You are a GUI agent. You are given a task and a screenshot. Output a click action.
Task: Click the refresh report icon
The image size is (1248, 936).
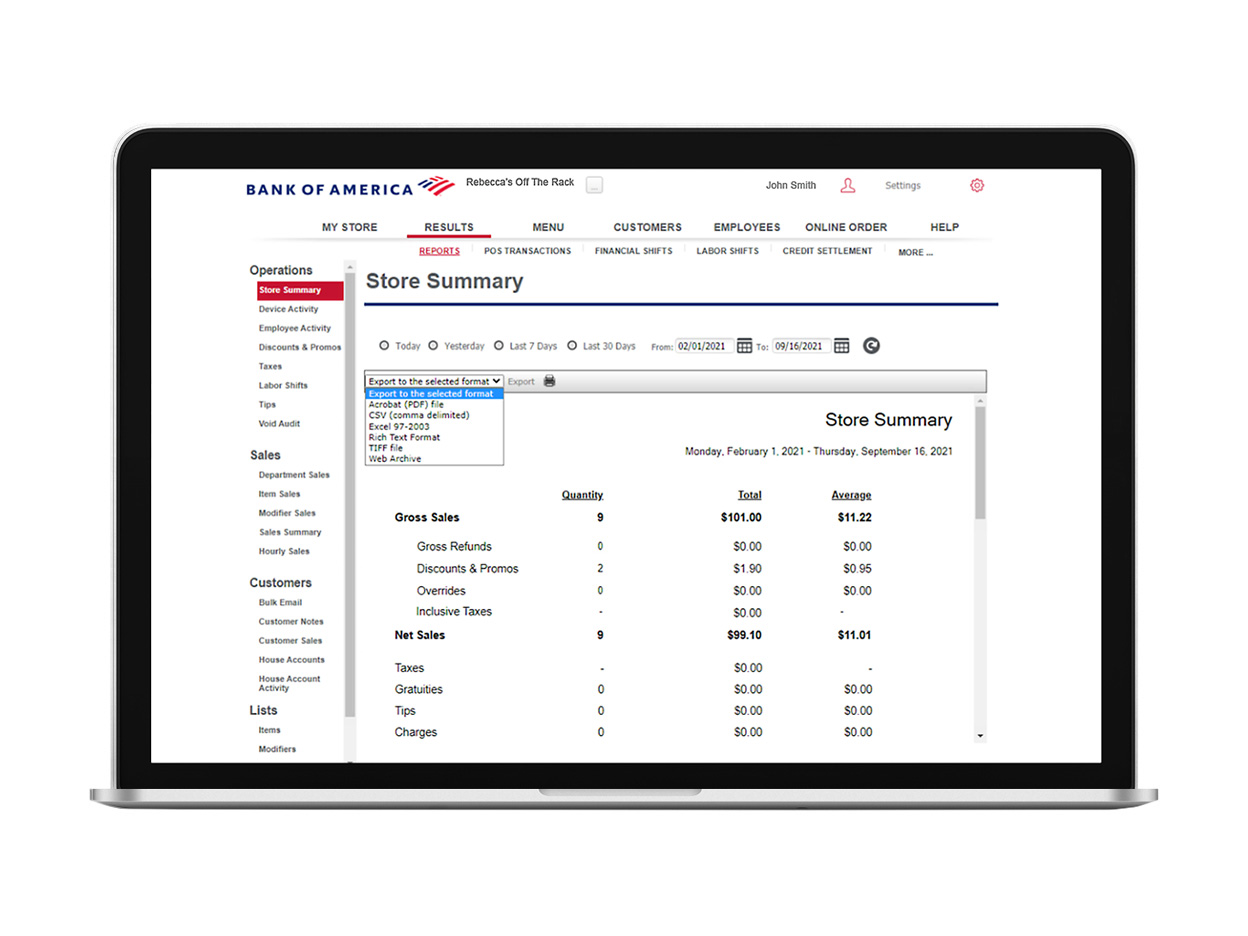tap(871, 346)
